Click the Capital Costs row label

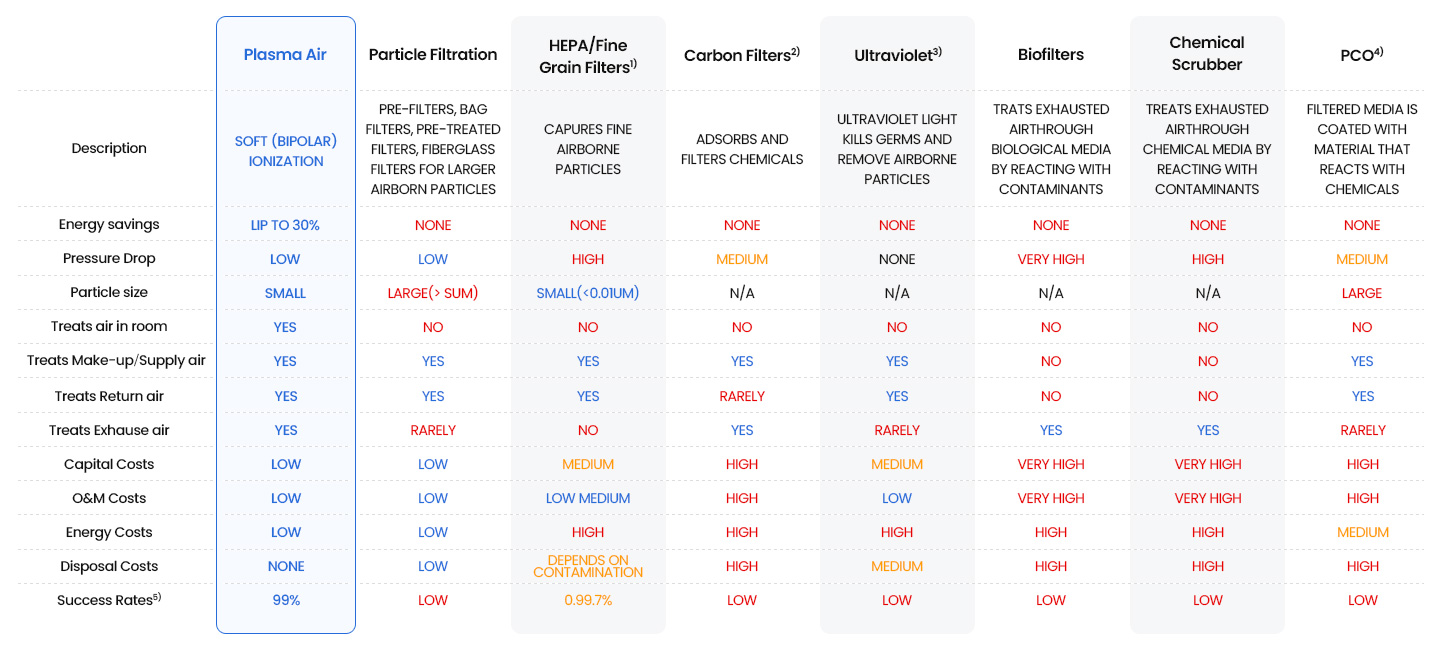109,464
